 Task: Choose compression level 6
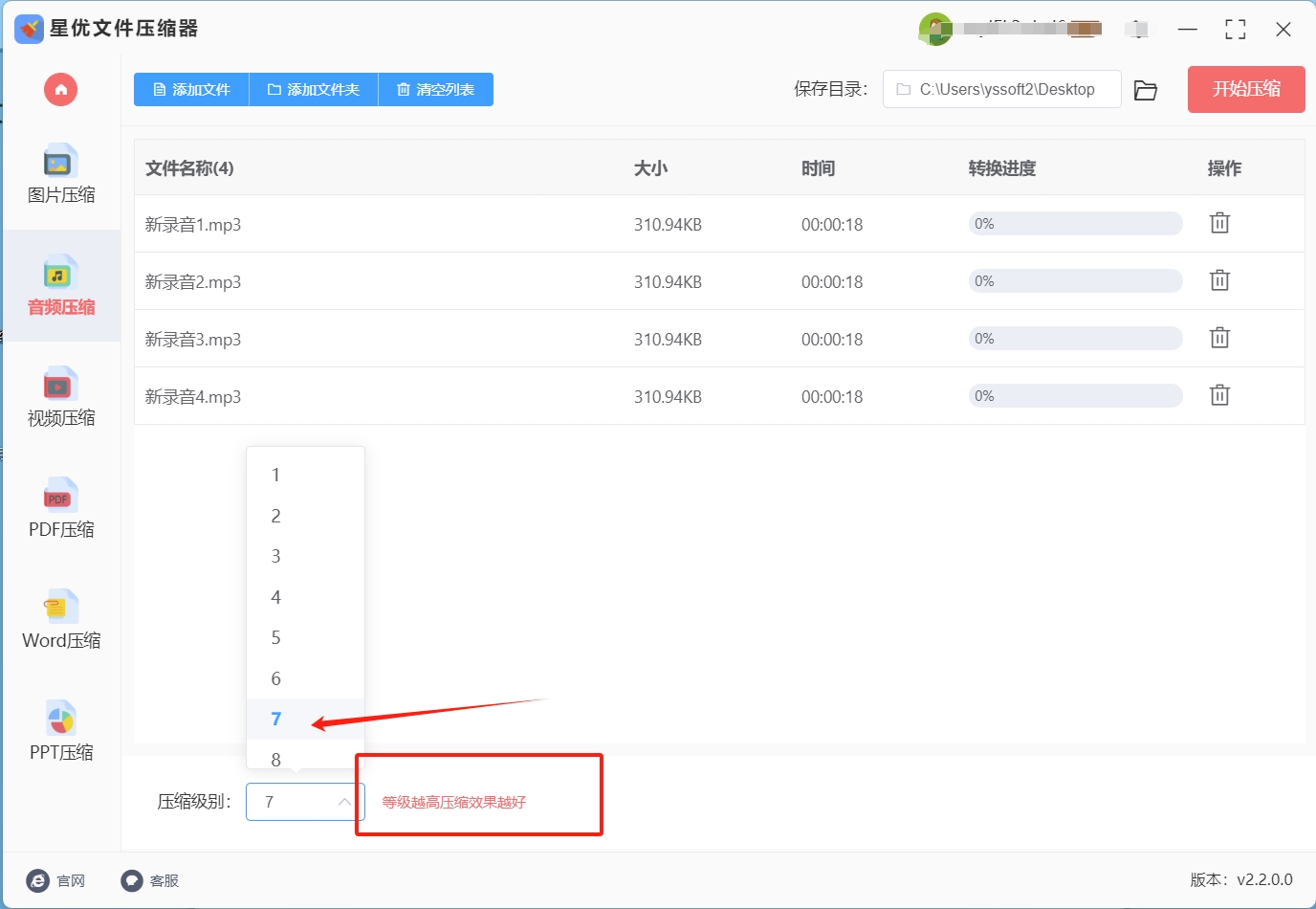point(305,678)
